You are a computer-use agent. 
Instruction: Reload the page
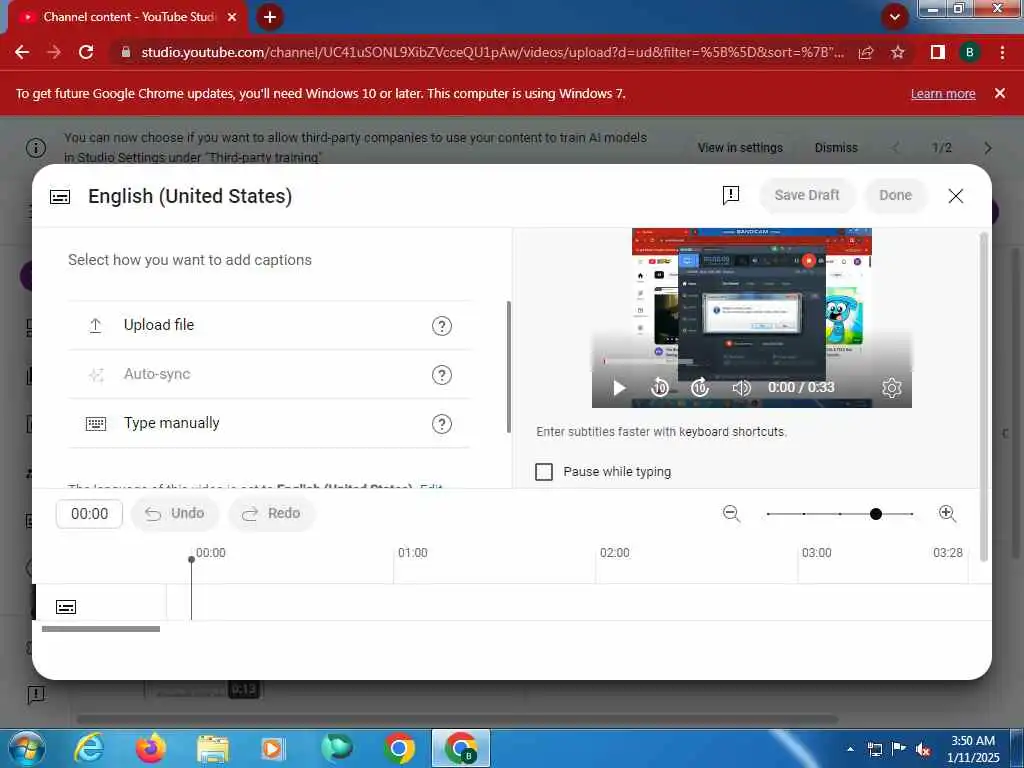click(x=86, y=52)
